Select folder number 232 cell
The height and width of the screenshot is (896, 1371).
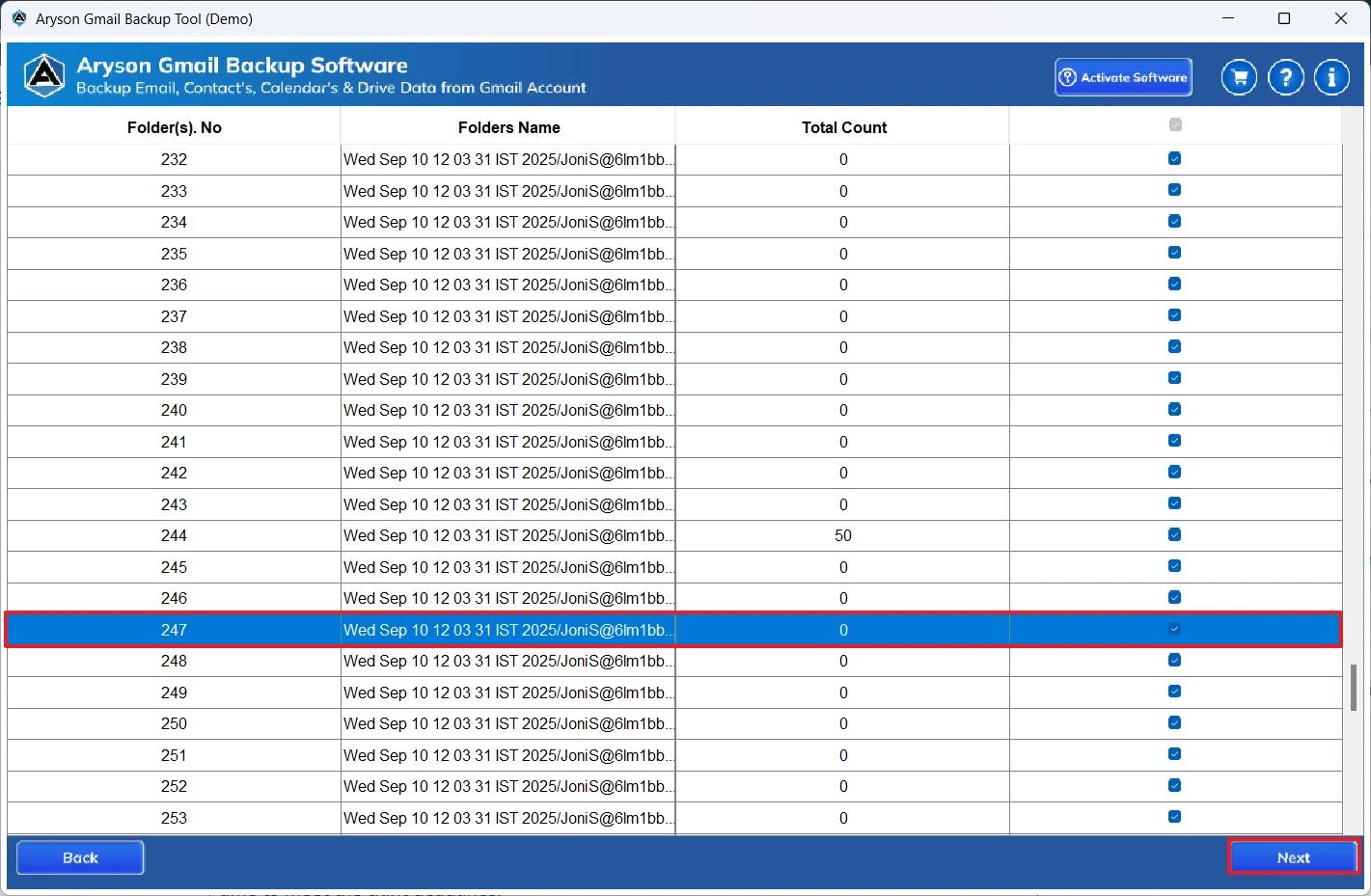(x=174, y=159)
